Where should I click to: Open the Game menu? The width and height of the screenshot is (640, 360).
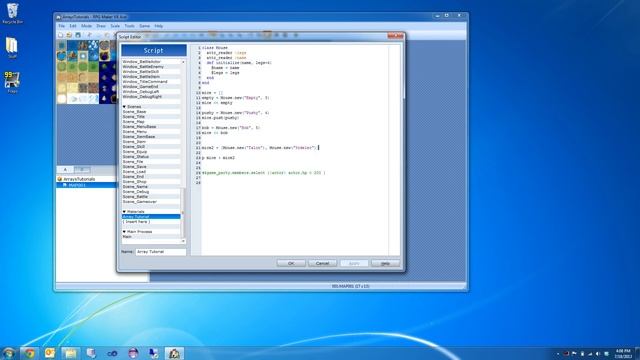[144, 26]
